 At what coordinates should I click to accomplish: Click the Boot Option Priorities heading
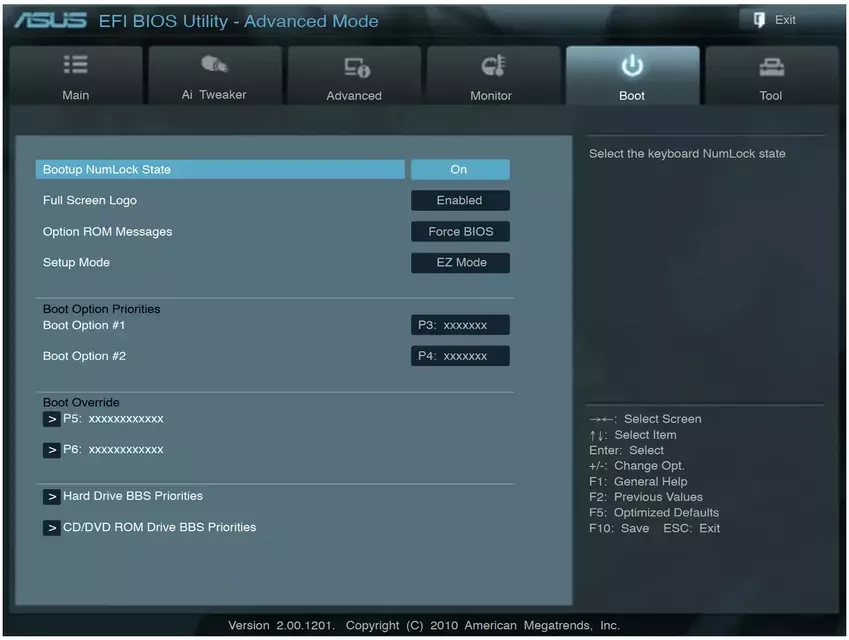(x=102, y=309)
